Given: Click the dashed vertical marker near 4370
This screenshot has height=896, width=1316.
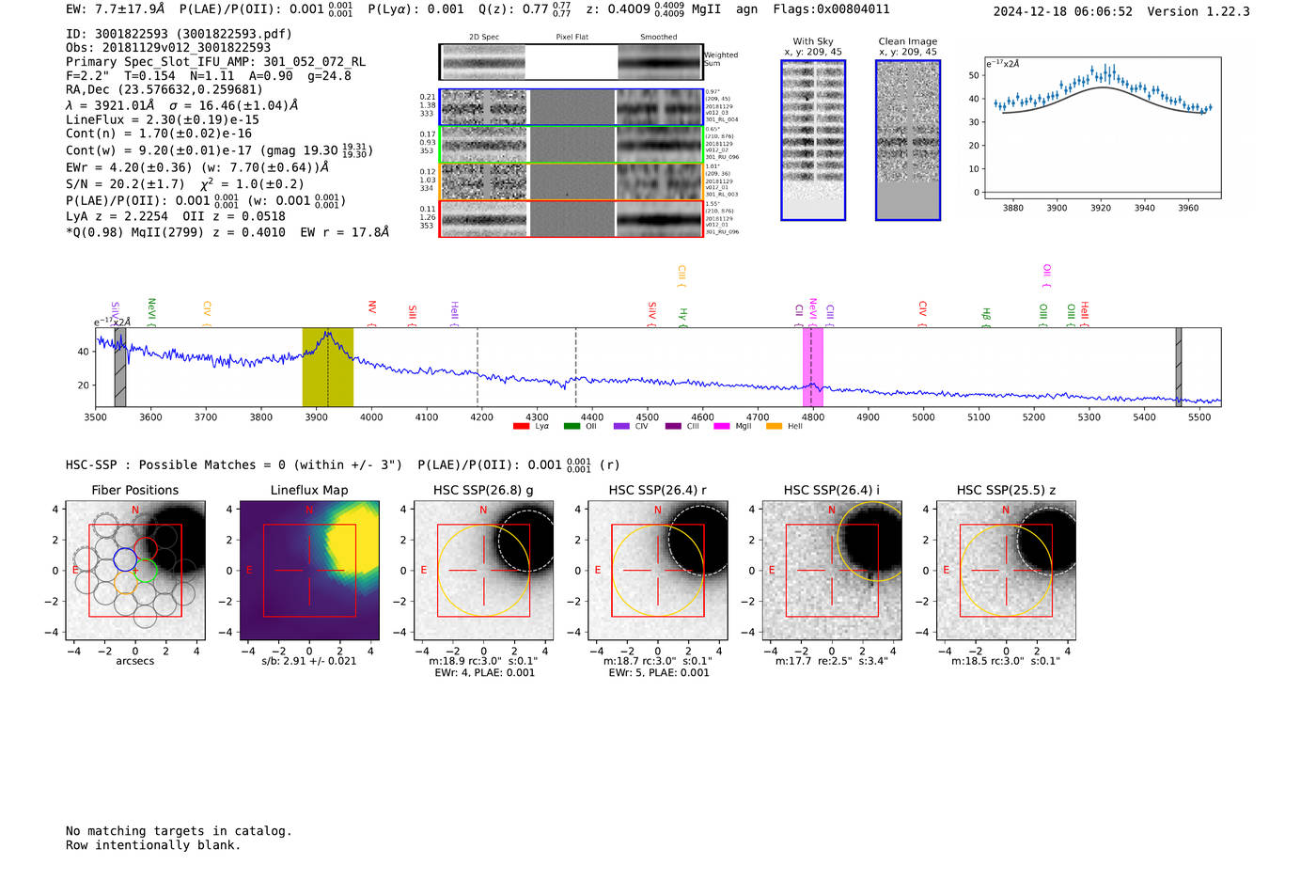Looking at the screenshot, I should (x=576, y=368).
